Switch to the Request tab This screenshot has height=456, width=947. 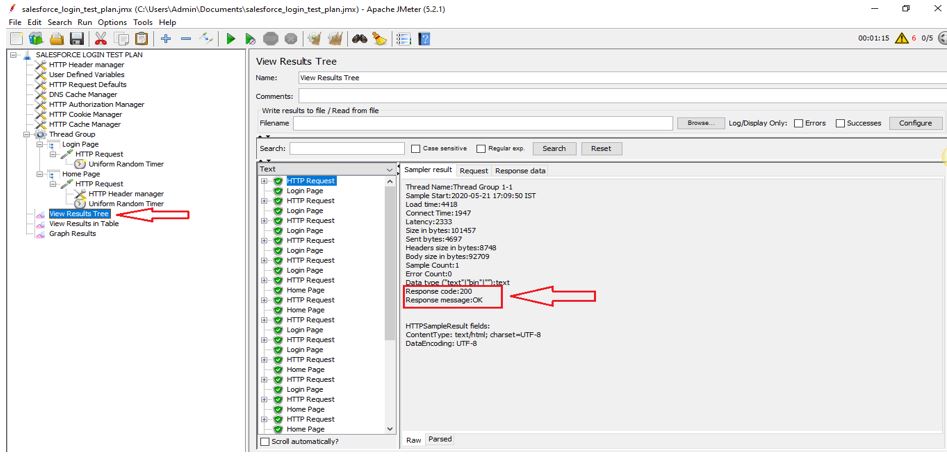(474, 171)
